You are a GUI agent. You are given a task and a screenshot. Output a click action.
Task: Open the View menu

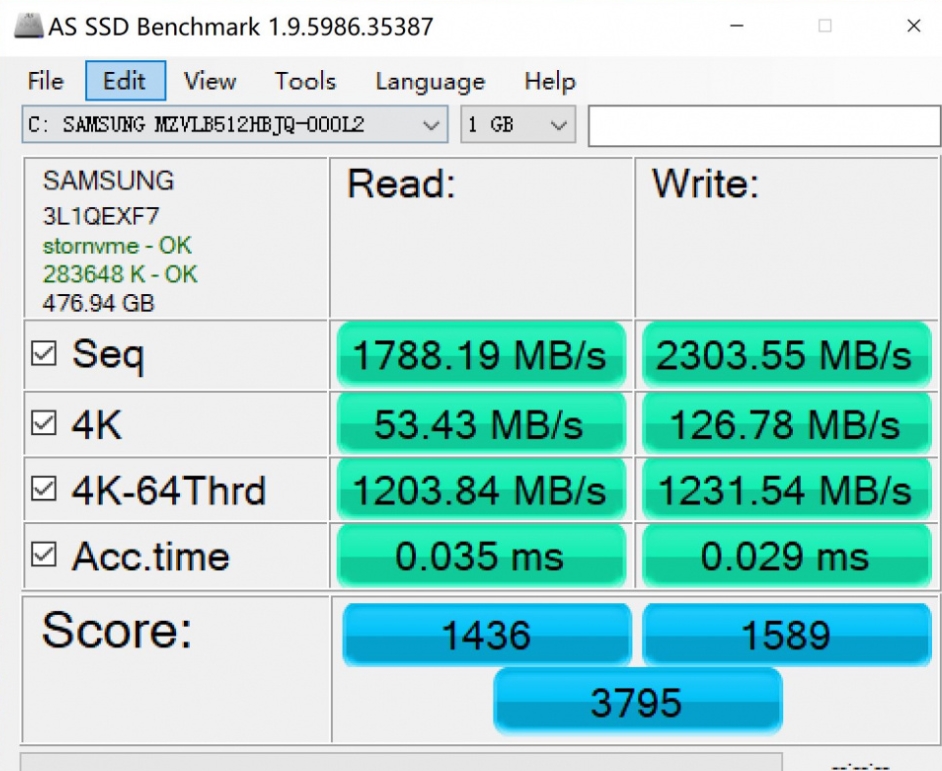pyautogui.click(x=210, y=81)
